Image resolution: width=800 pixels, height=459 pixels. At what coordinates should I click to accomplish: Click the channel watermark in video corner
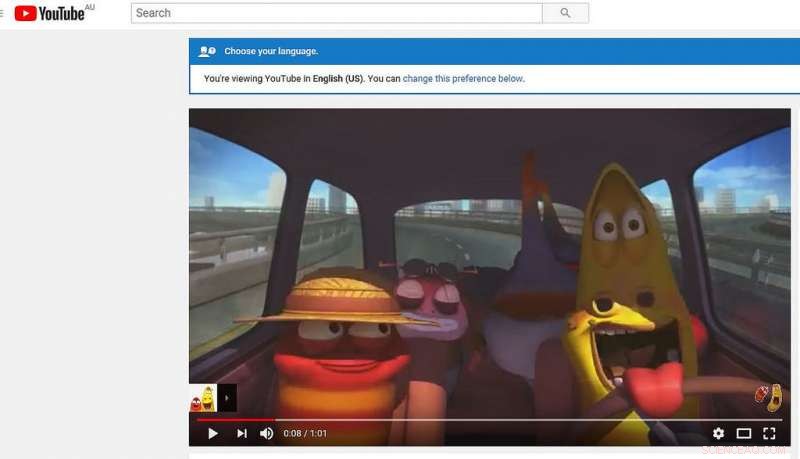point(769,397)
